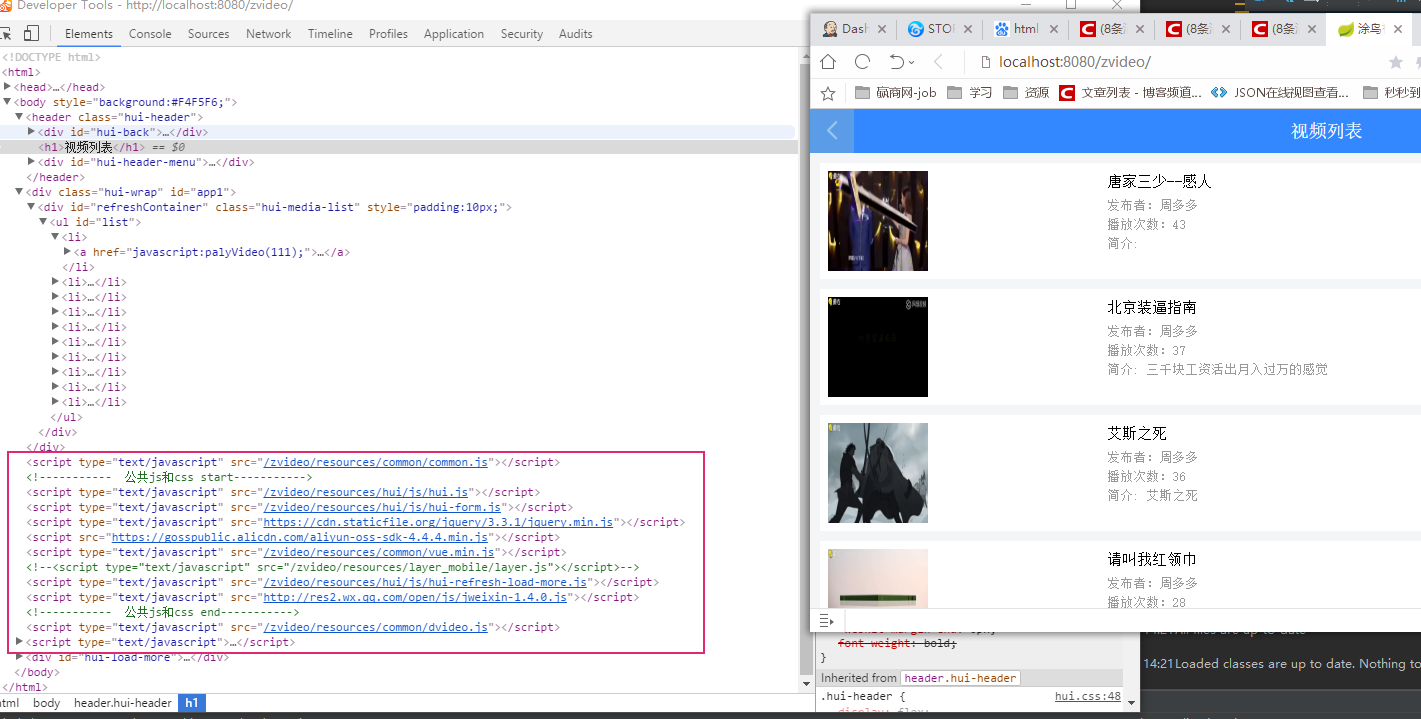Open the refresh button's dropdown arrow

click(910, 62)
